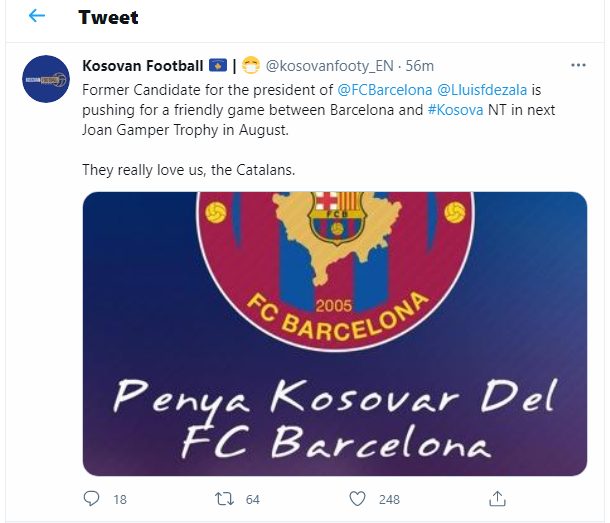Screen dimensions: 610x523
Task: Open the Penya Kosovar tweet image
Action: tap(335, 333)
